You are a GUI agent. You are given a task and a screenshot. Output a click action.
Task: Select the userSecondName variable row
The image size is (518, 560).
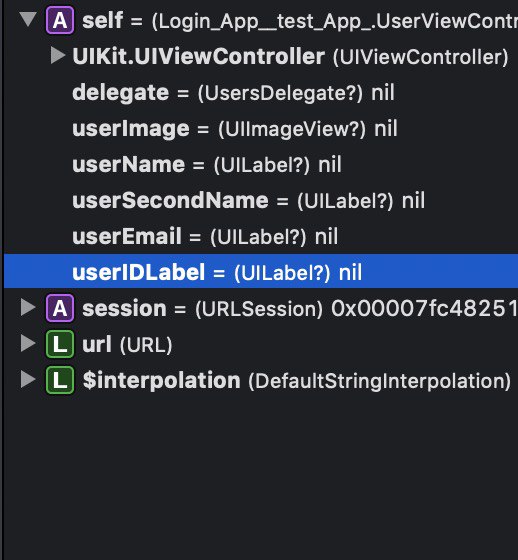coord(261,200)
